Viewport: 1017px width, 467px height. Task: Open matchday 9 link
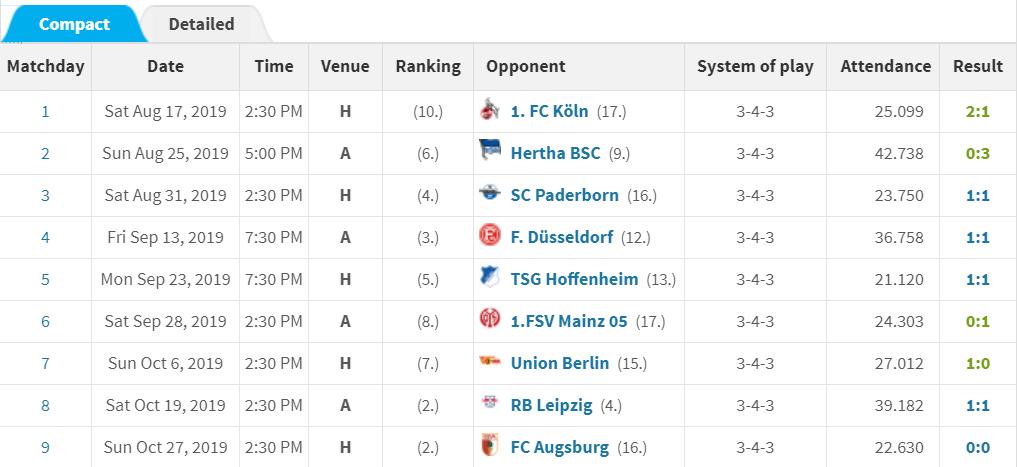pos(45,447)
